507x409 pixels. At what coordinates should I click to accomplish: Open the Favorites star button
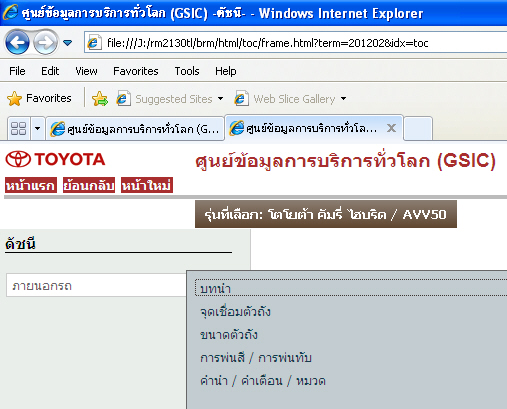point(39,98)
